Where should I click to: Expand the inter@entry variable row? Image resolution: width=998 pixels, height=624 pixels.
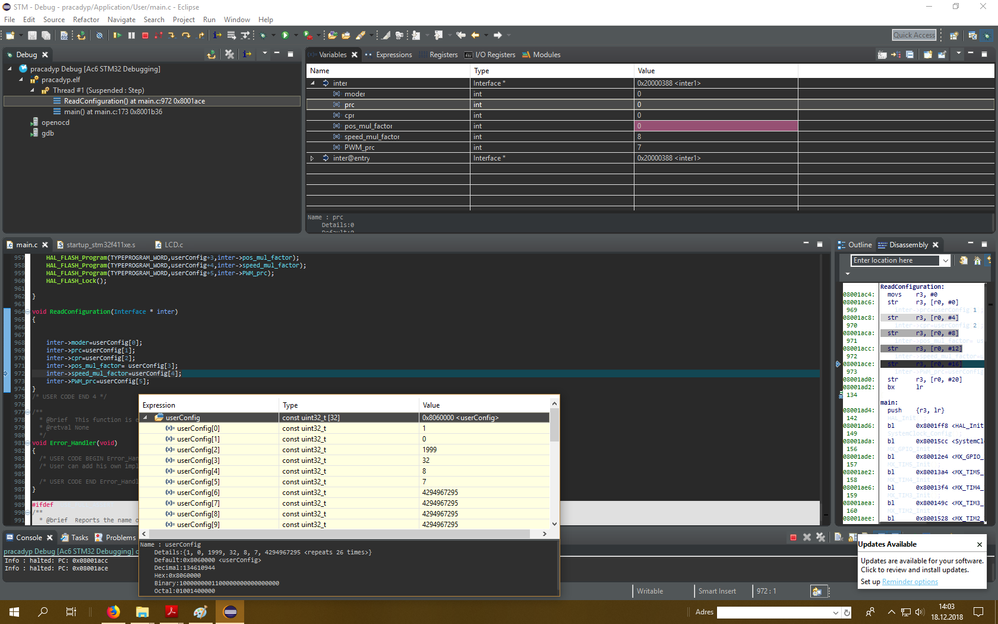312,158
